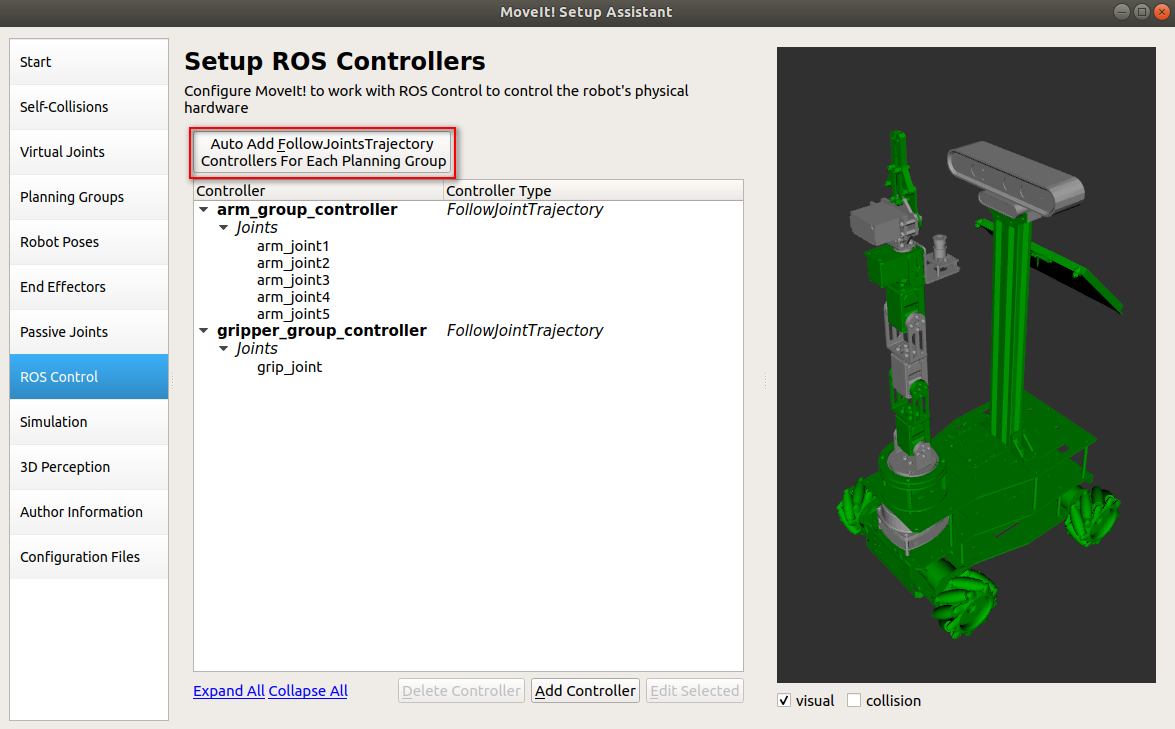Select grip_joint in the tree

[289, 367]
